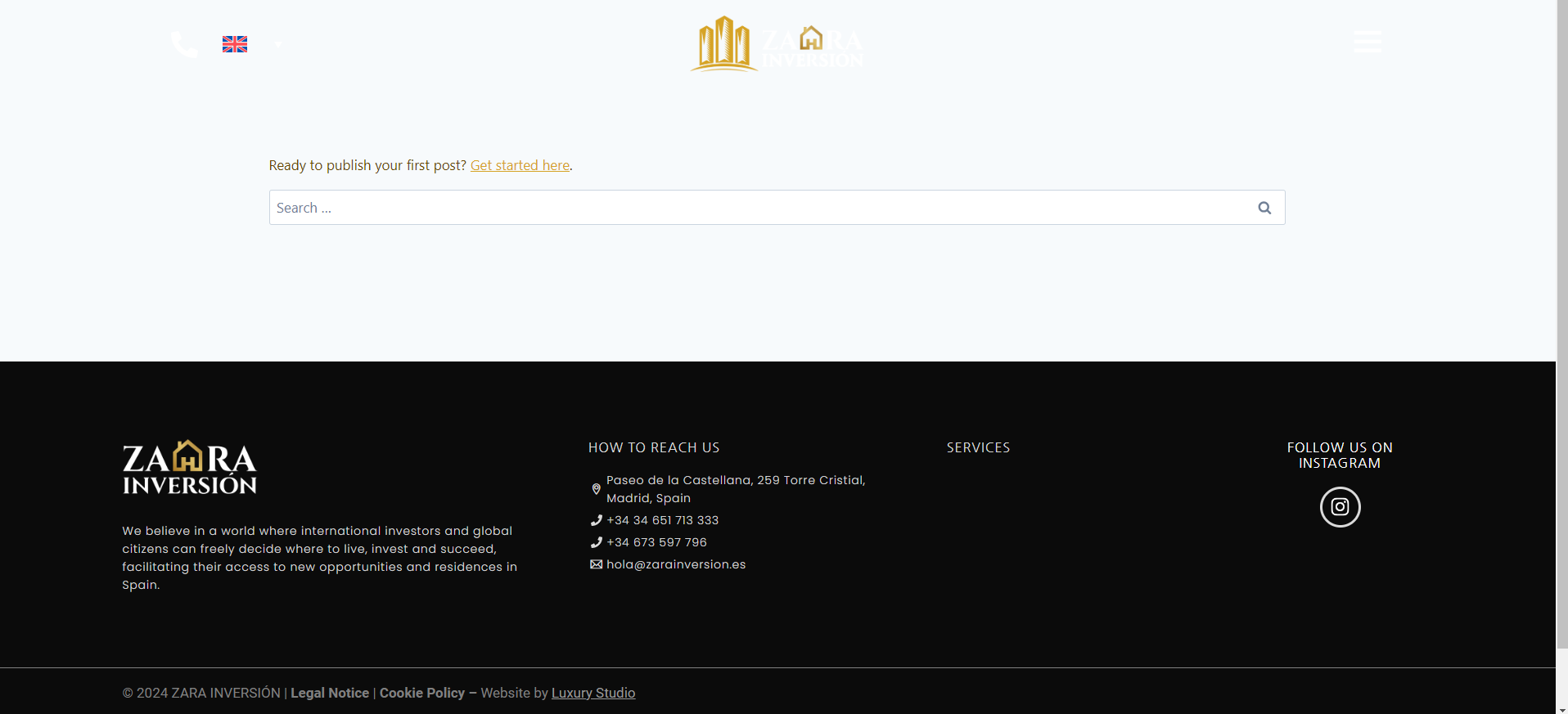This screenshot has height=714, width=1568.
Task: Open the hamburger menu
Action: click(1367, 42)
